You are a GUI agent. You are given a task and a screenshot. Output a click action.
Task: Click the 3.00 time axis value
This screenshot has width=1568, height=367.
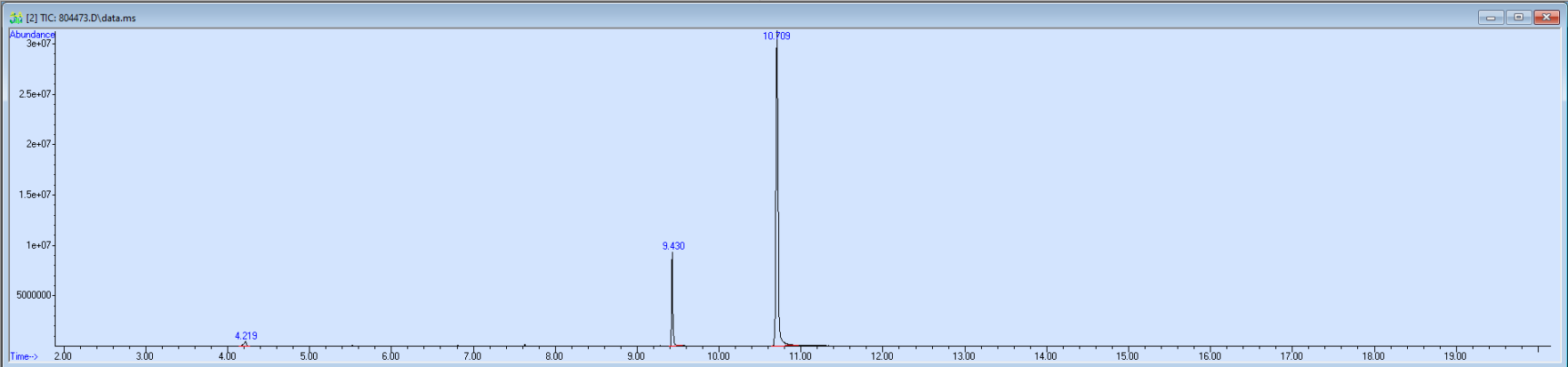(144, 356)
